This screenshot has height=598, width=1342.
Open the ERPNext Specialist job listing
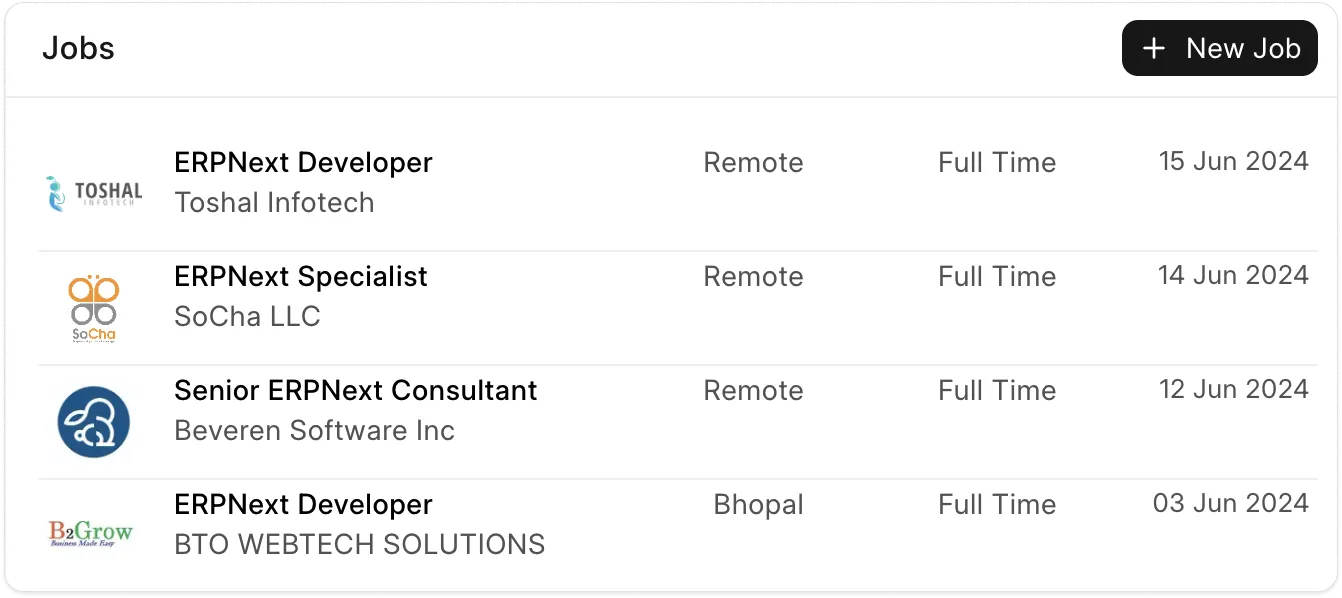pyautogui.click(x=301, y=276)
